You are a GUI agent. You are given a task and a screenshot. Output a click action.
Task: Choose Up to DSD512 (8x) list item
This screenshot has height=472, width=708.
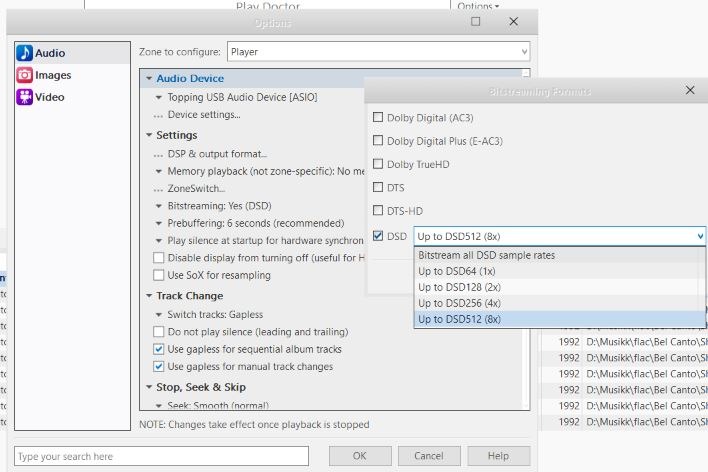click(x=559, y=319)
